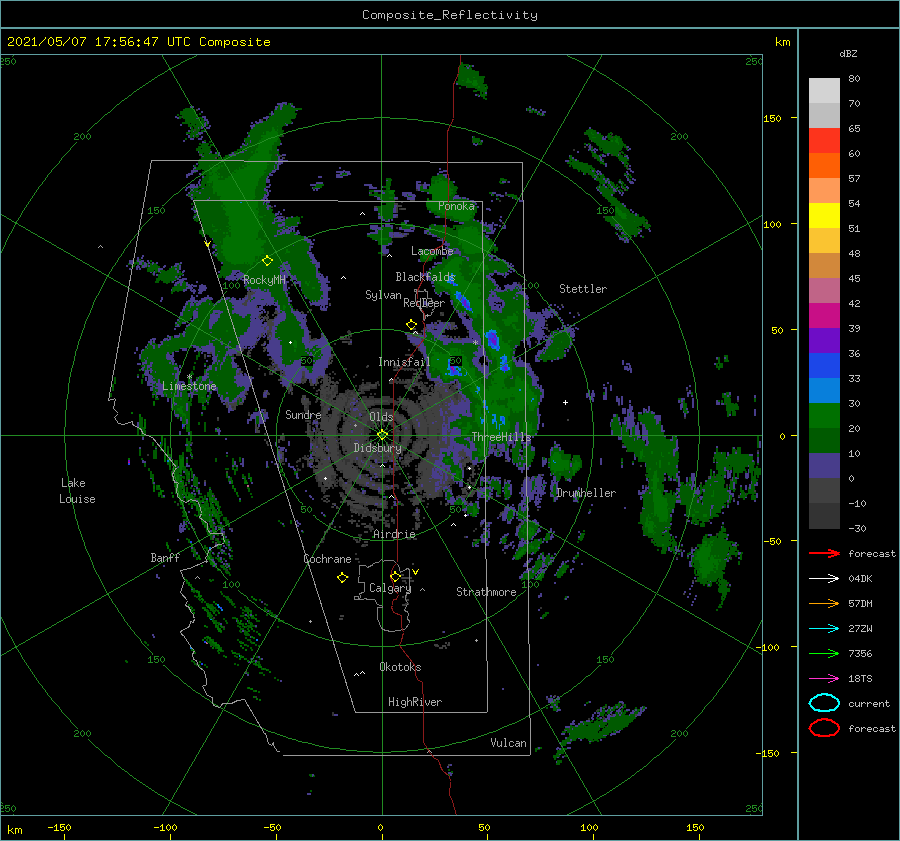This screenshot has width=900, height=841.
Task: Click the Calgary city label
Action: click(390, 588)
